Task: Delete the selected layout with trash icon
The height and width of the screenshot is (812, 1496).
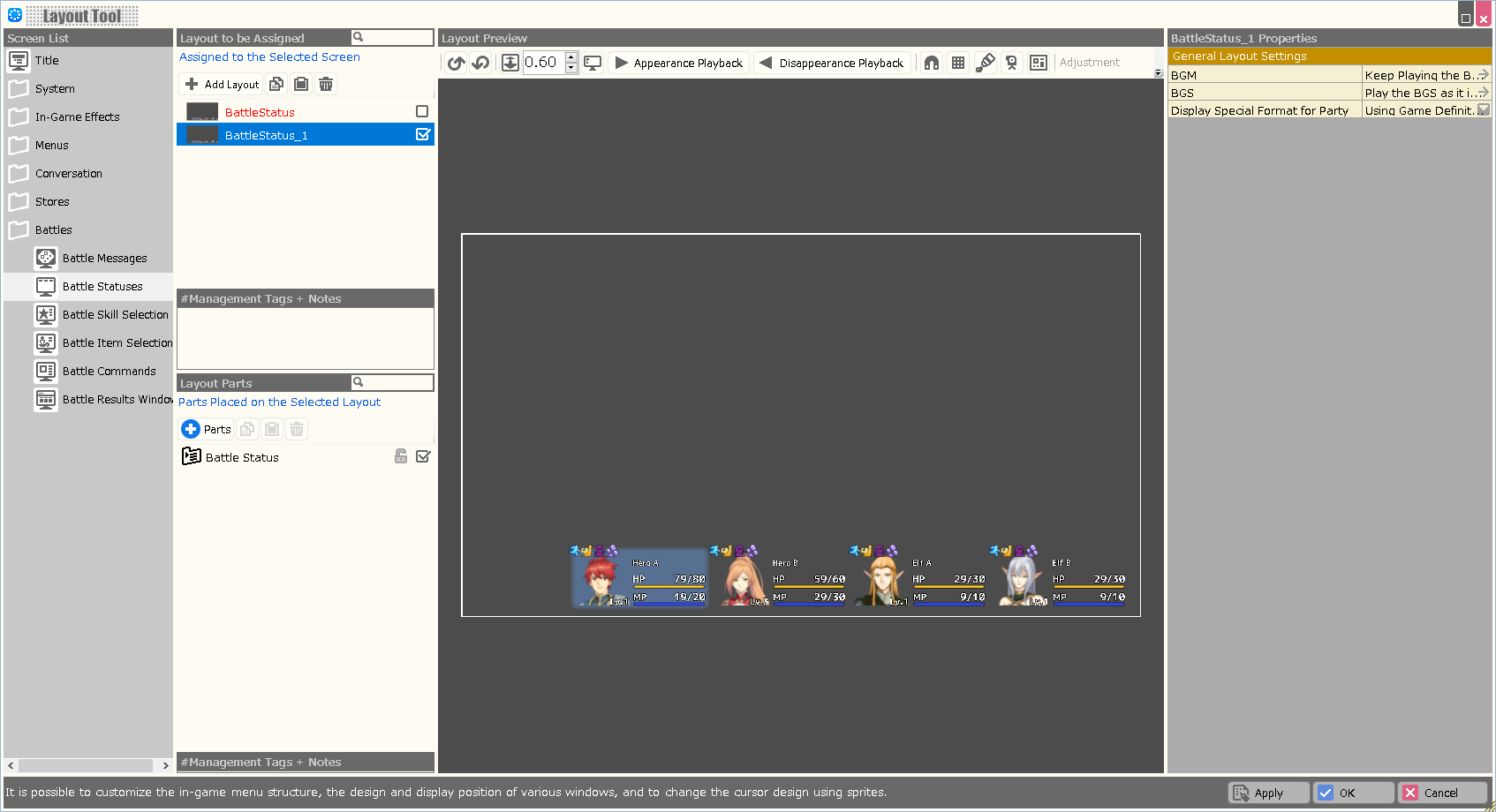Action: coord(326,84)
